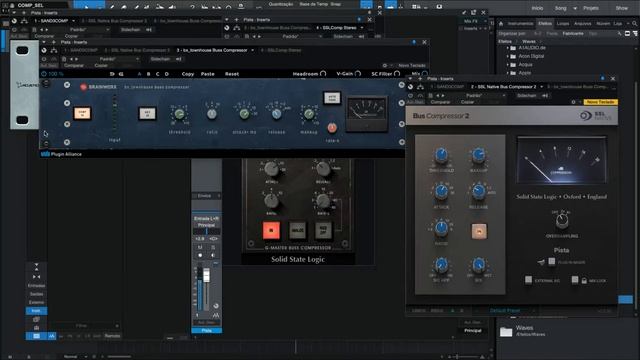Click Paste in townhouse toolbar
Image resolution: width=640 pixels, height=360 pixels.
pyautogui.click(x=207, y=74)
